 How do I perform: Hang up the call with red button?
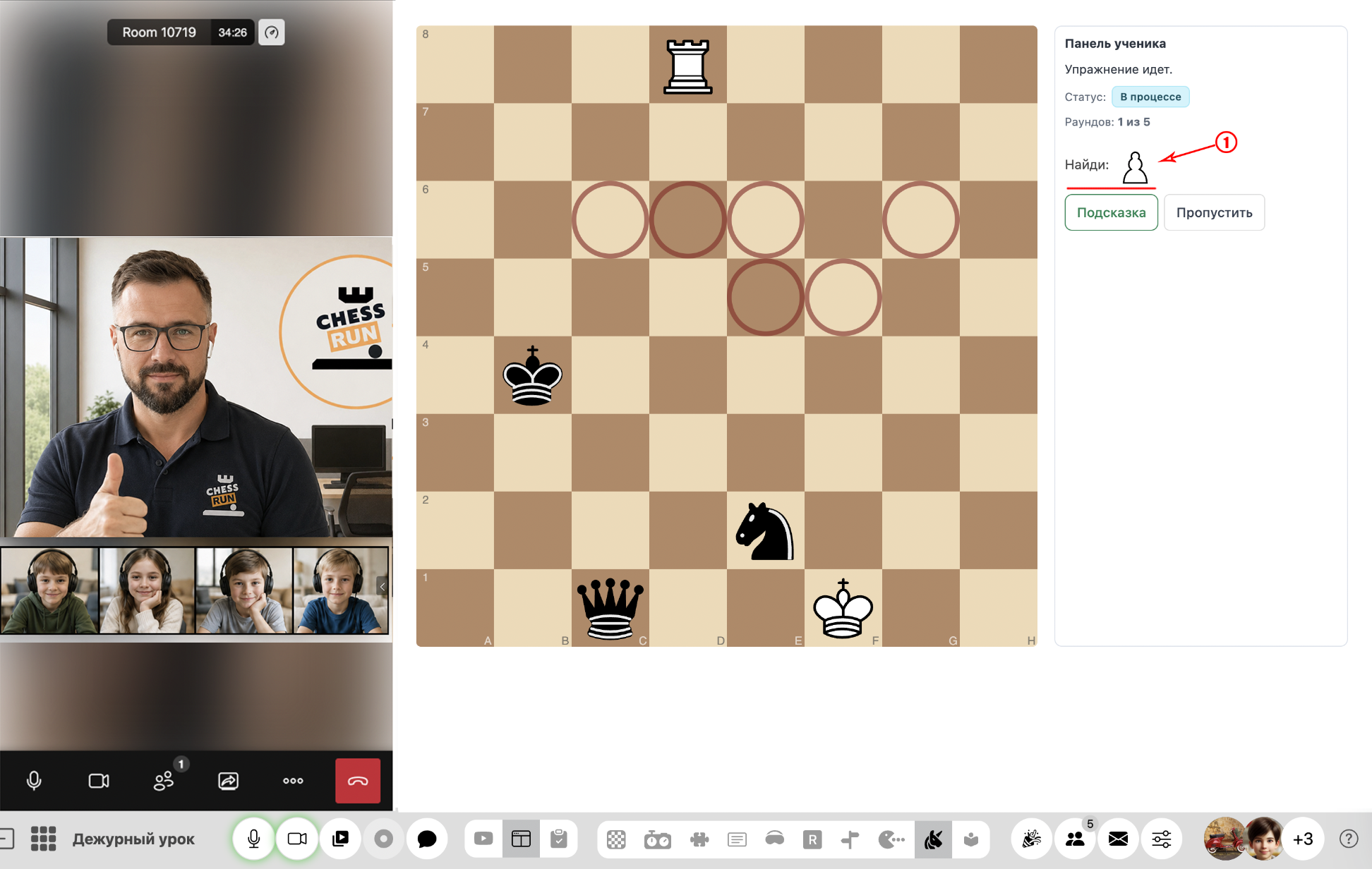click(x=358, y=781)
